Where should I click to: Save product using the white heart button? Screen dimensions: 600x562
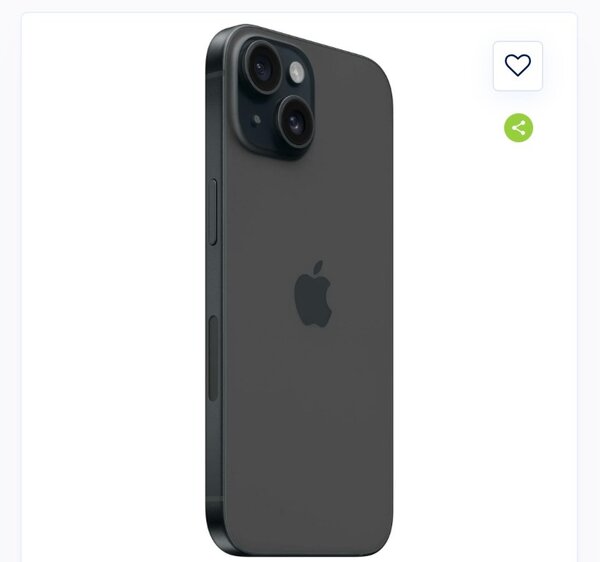518,66
